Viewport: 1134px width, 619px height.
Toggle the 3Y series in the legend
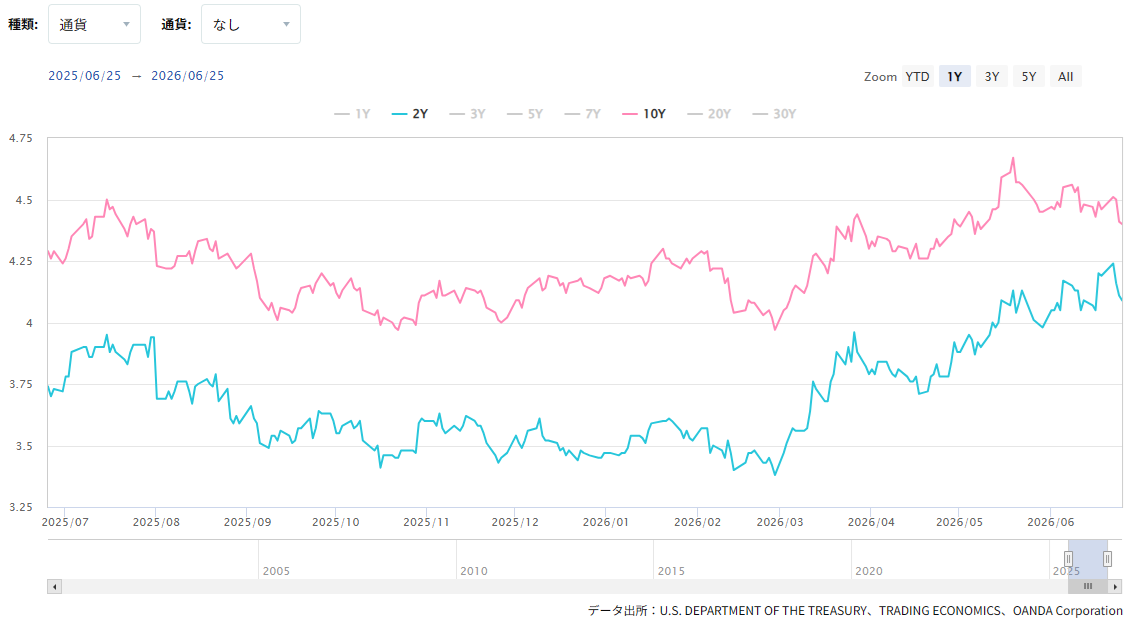pyautogui.click(x=467, y=114)
